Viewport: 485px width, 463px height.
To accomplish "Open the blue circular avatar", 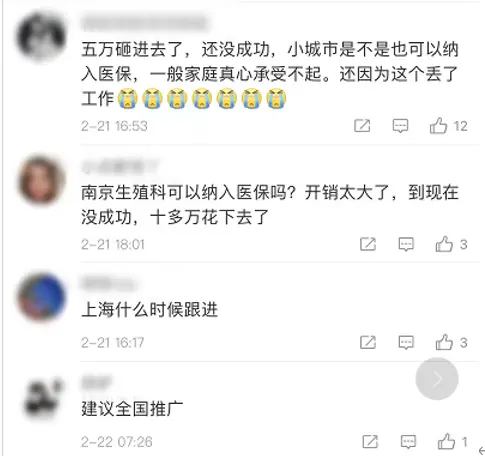I will 41,297.
